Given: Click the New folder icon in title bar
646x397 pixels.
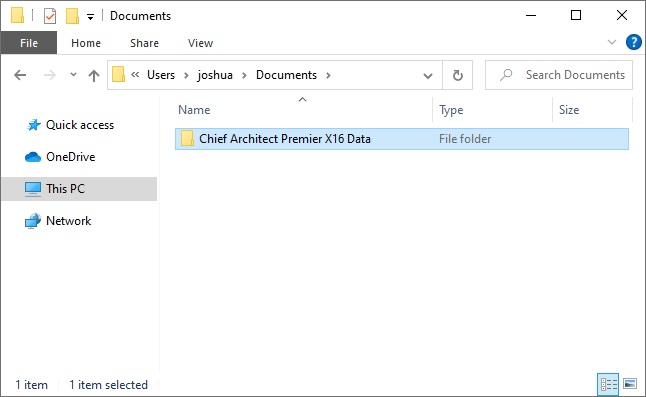Looking at the screenshot, I should point(73,16).
